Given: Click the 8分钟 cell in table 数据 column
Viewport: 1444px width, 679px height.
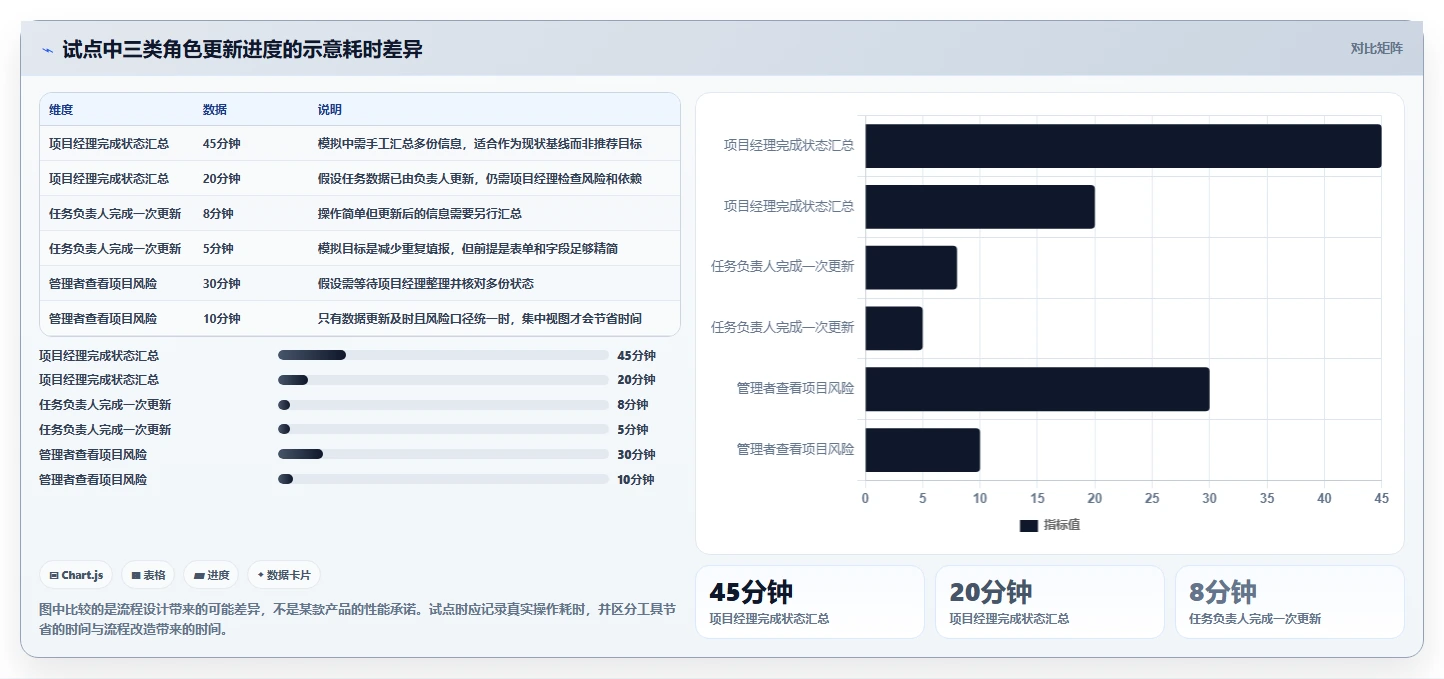Looking at the screenshot, I should (x=218, y=214).
